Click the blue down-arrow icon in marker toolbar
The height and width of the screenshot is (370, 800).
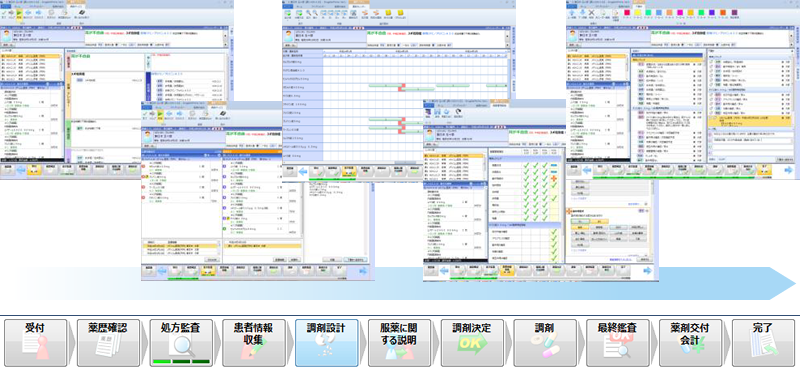[583, 13]
